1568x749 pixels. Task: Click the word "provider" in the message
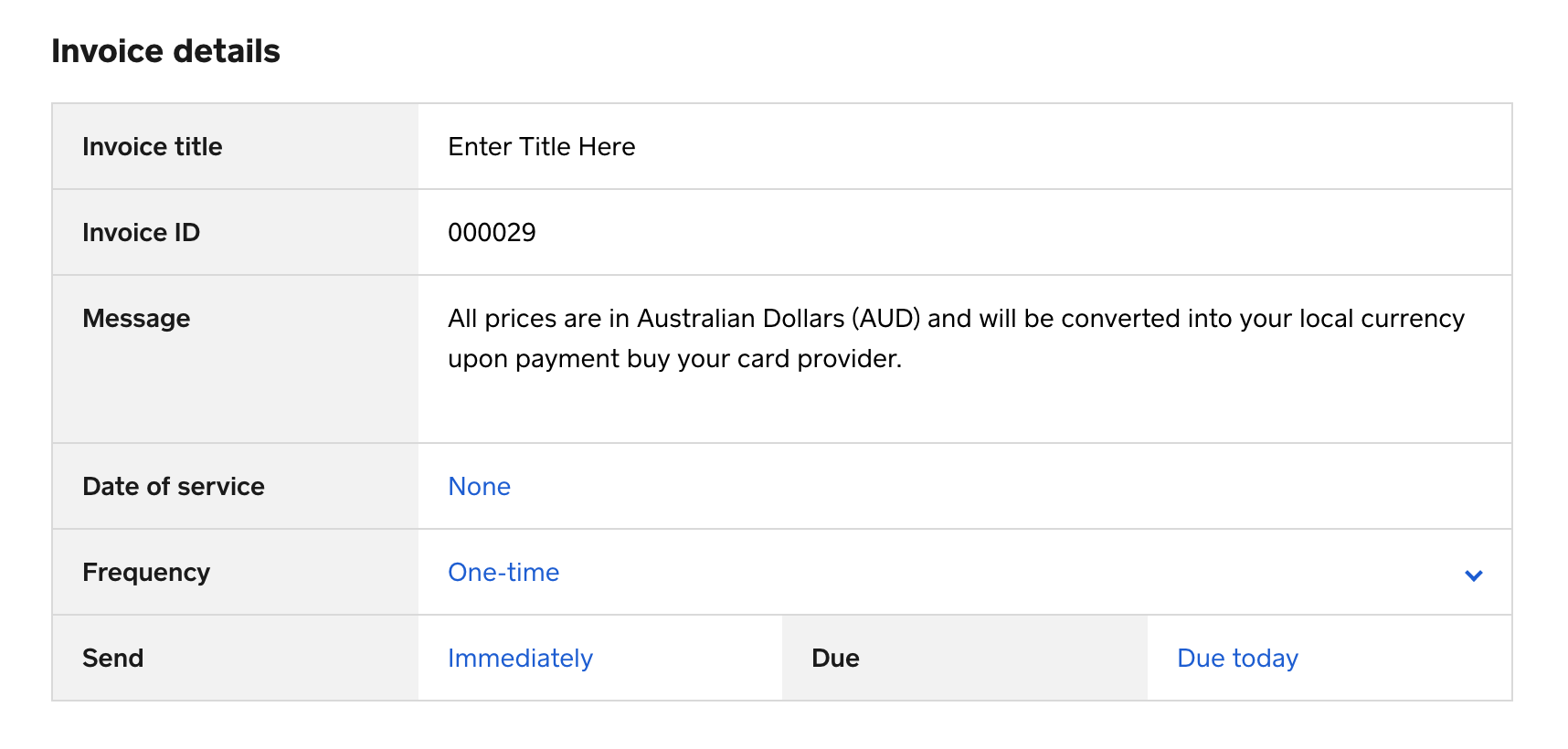tap(846, 359)
